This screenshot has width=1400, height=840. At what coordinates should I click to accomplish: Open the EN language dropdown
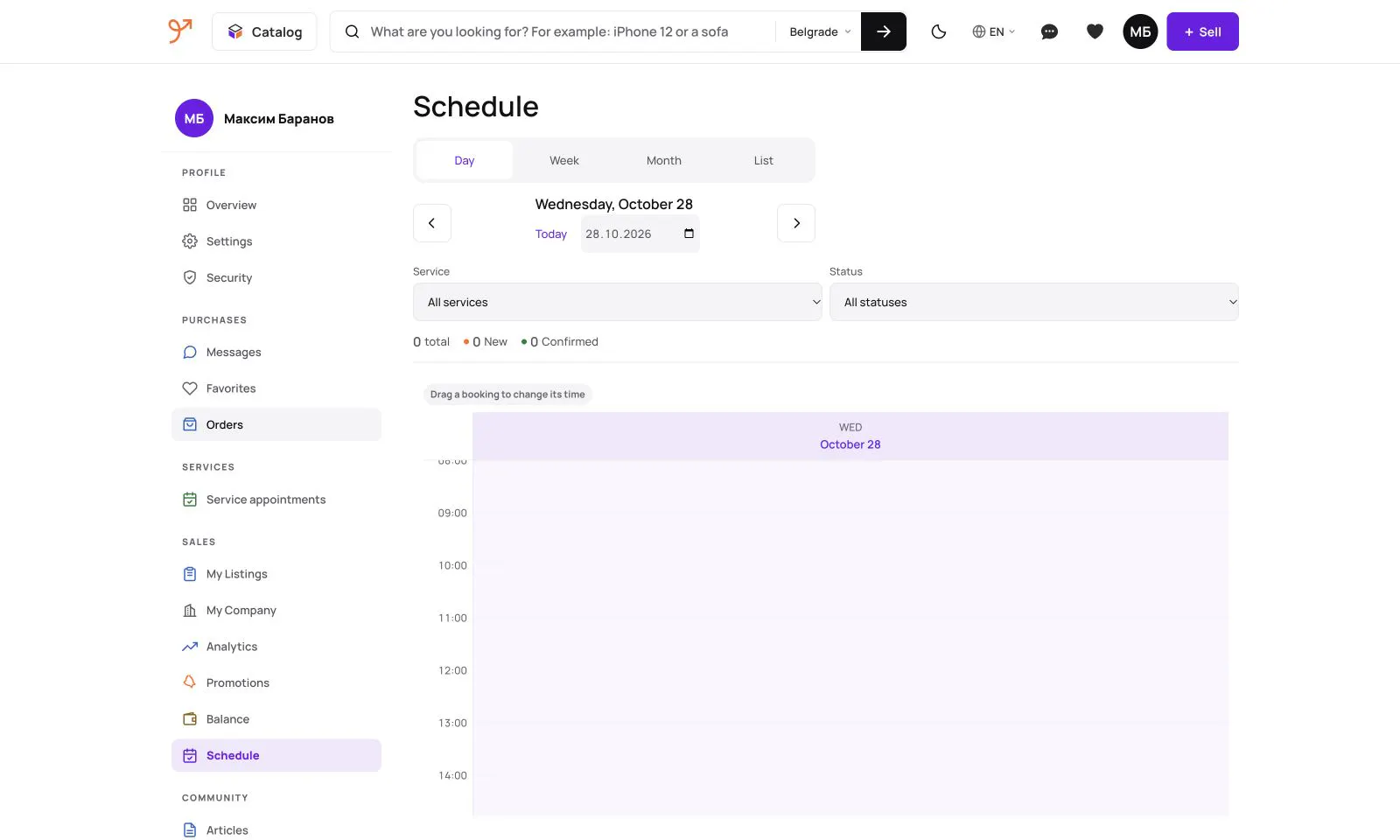[994, 31]
